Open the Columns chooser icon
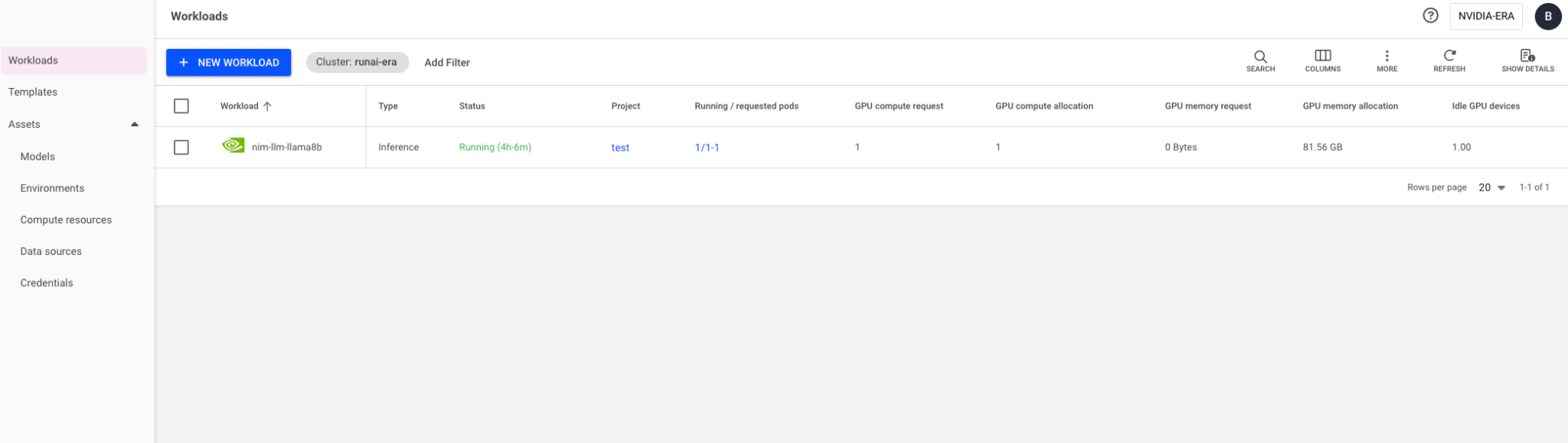Screen dimensions: 1568x443 1322,55
